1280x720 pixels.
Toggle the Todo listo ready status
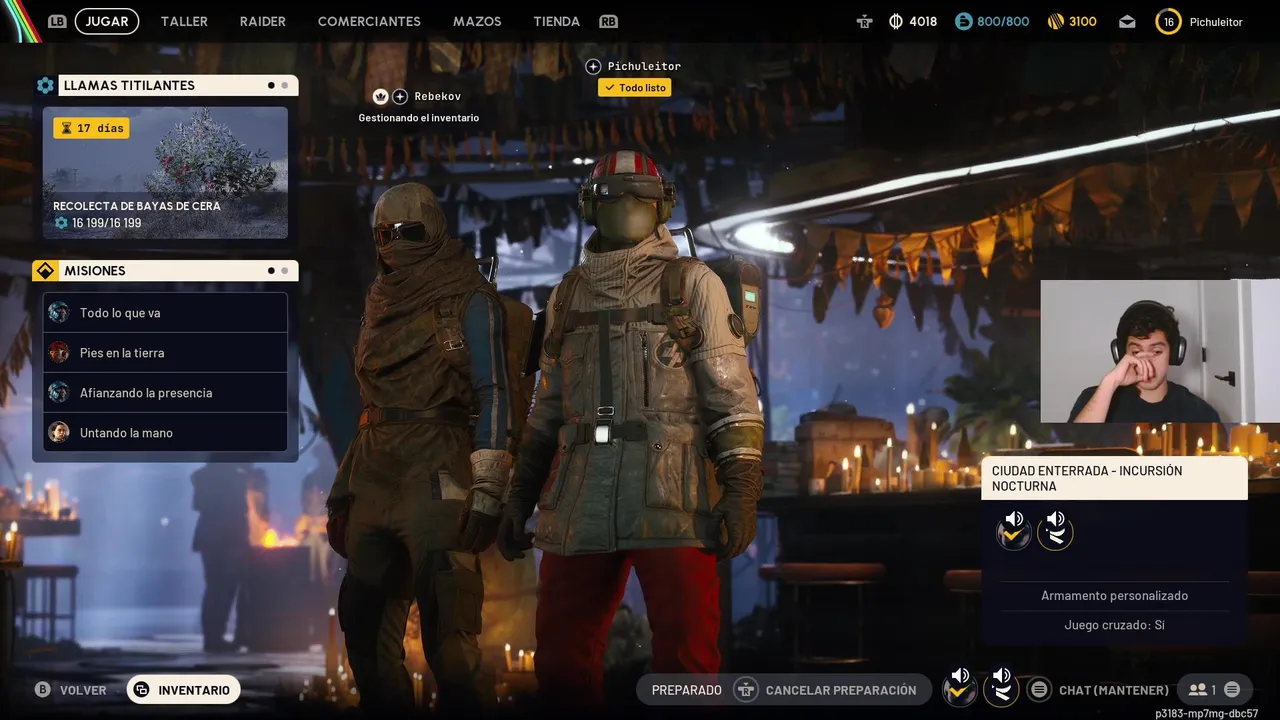click(x=635, y=88)
